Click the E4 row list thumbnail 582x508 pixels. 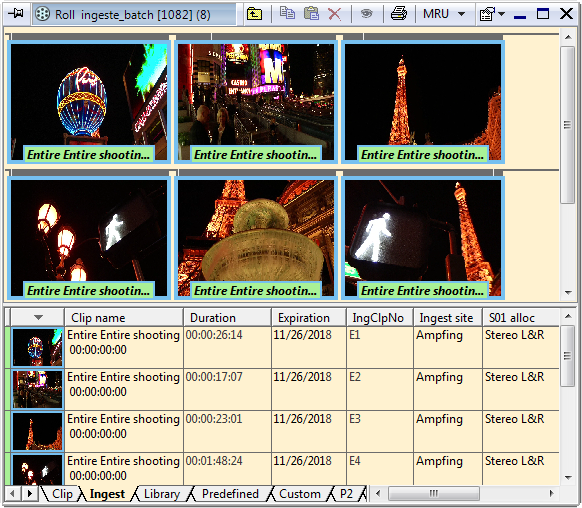point(37,469)
